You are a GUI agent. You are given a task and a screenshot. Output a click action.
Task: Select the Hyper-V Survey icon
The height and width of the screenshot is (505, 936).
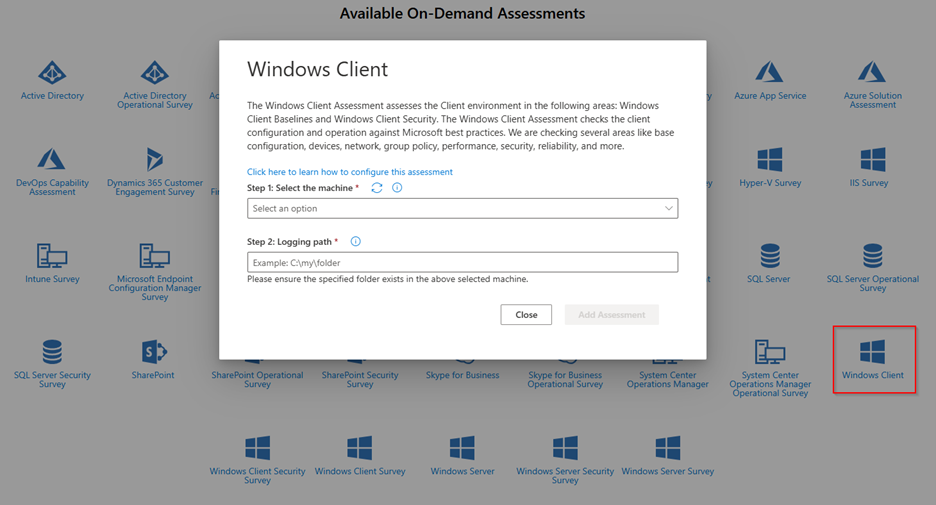(770, 160)
